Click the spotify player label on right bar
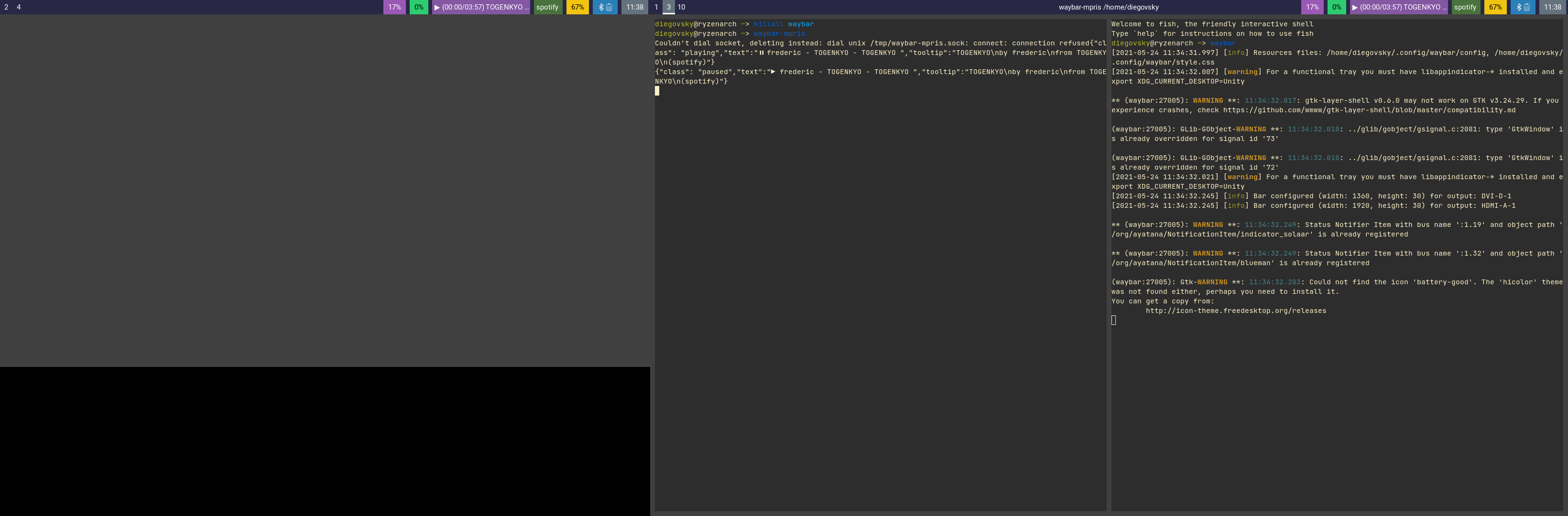 coord(1465,7)
